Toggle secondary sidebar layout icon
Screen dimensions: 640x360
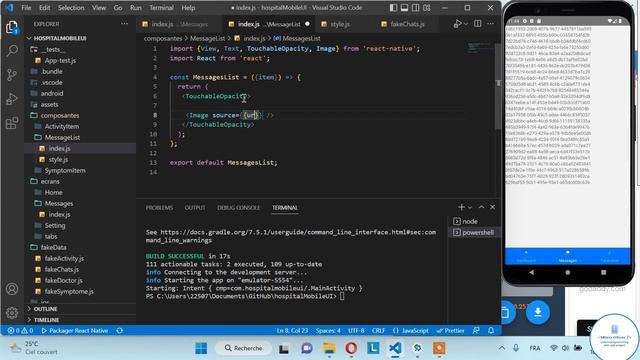(x=416, y=8)
